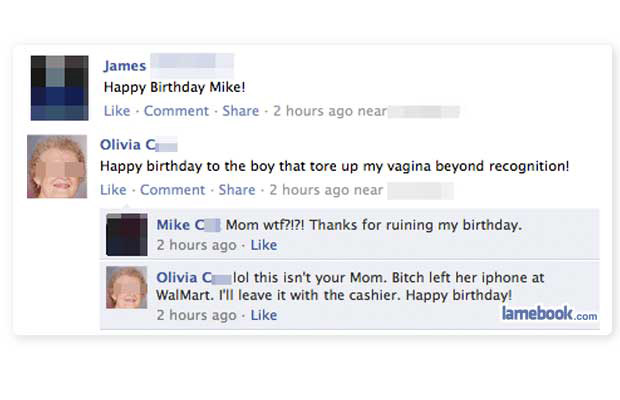Share Olivia's birthday status post
Image resolution: width=620 pixels, height=400 pixels.
pos(237,190)
